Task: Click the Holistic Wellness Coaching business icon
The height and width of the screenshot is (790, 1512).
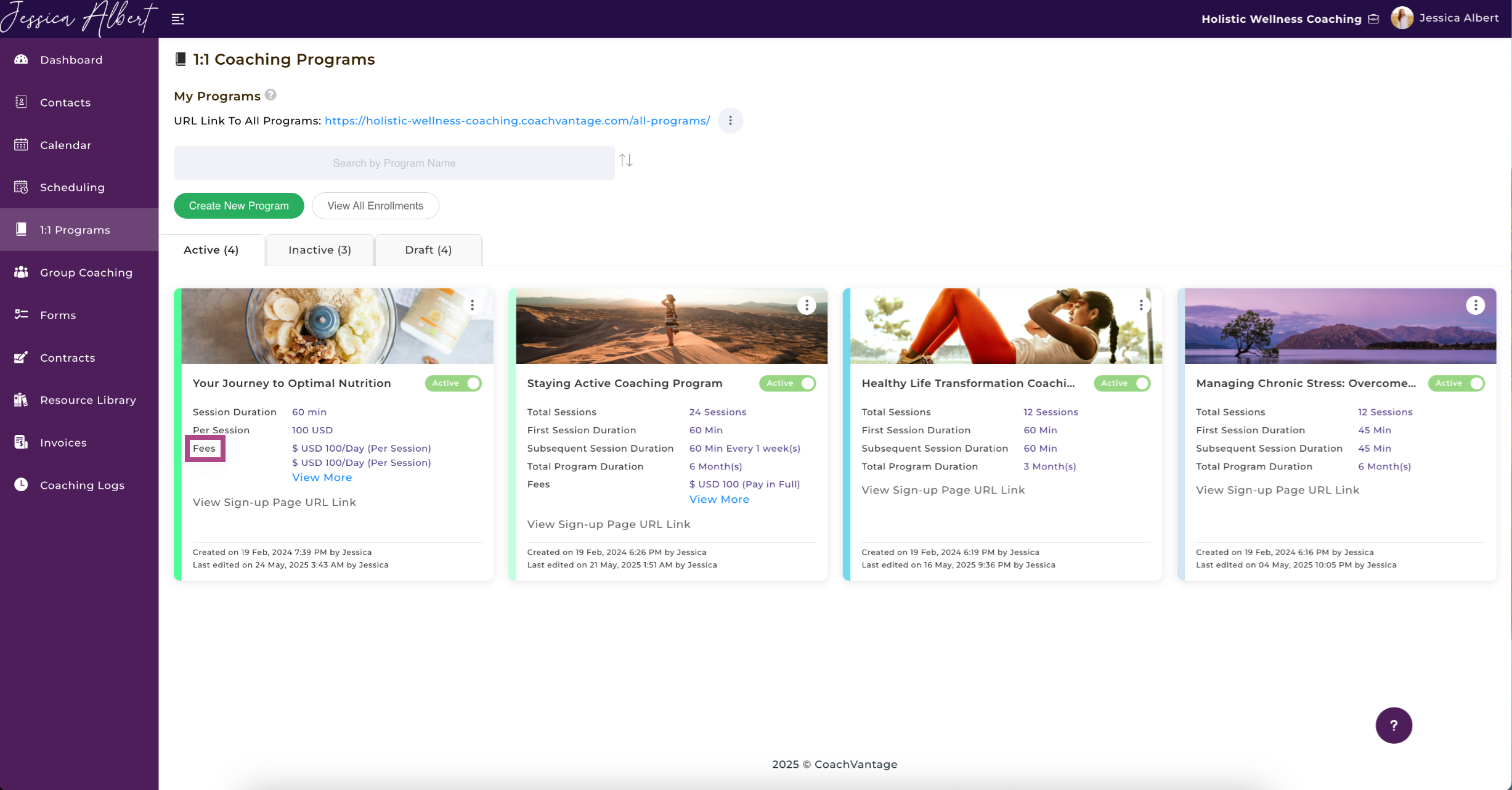Action: [x=1373, y=19]
